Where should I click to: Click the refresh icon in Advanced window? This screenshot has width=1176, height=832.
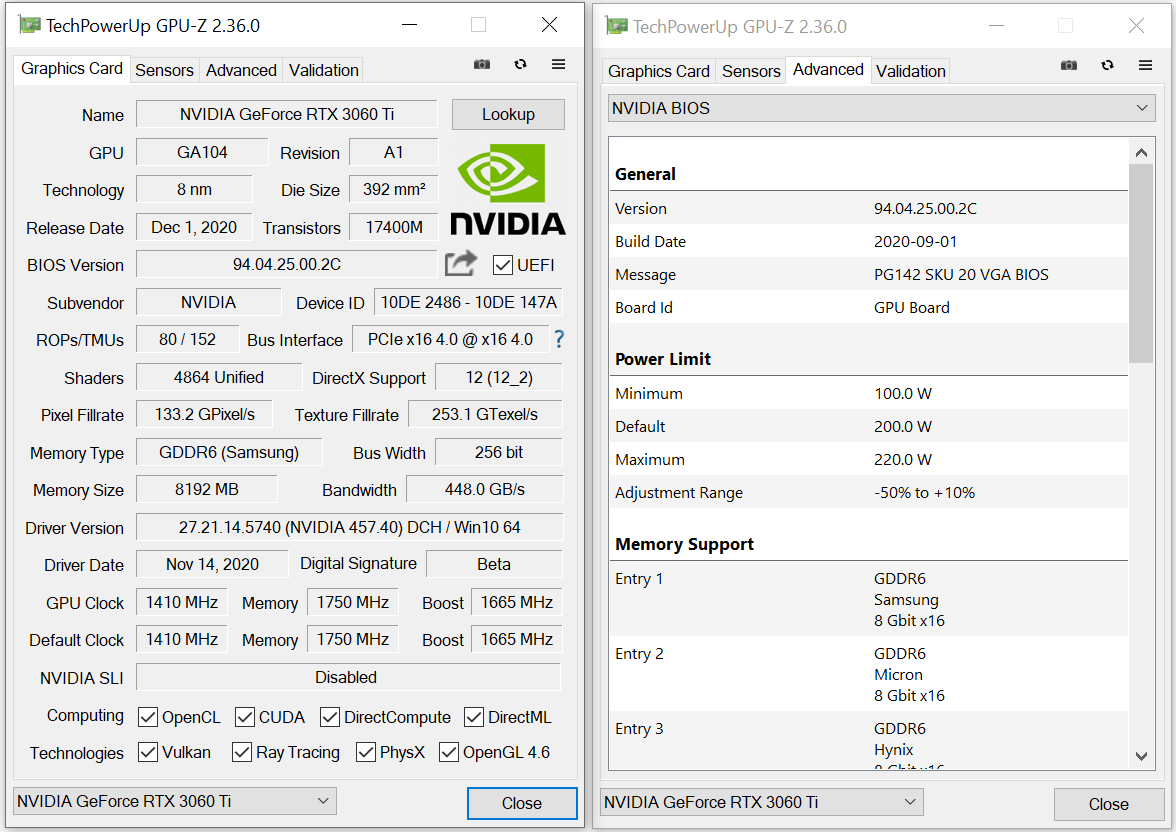(1107, 66)
